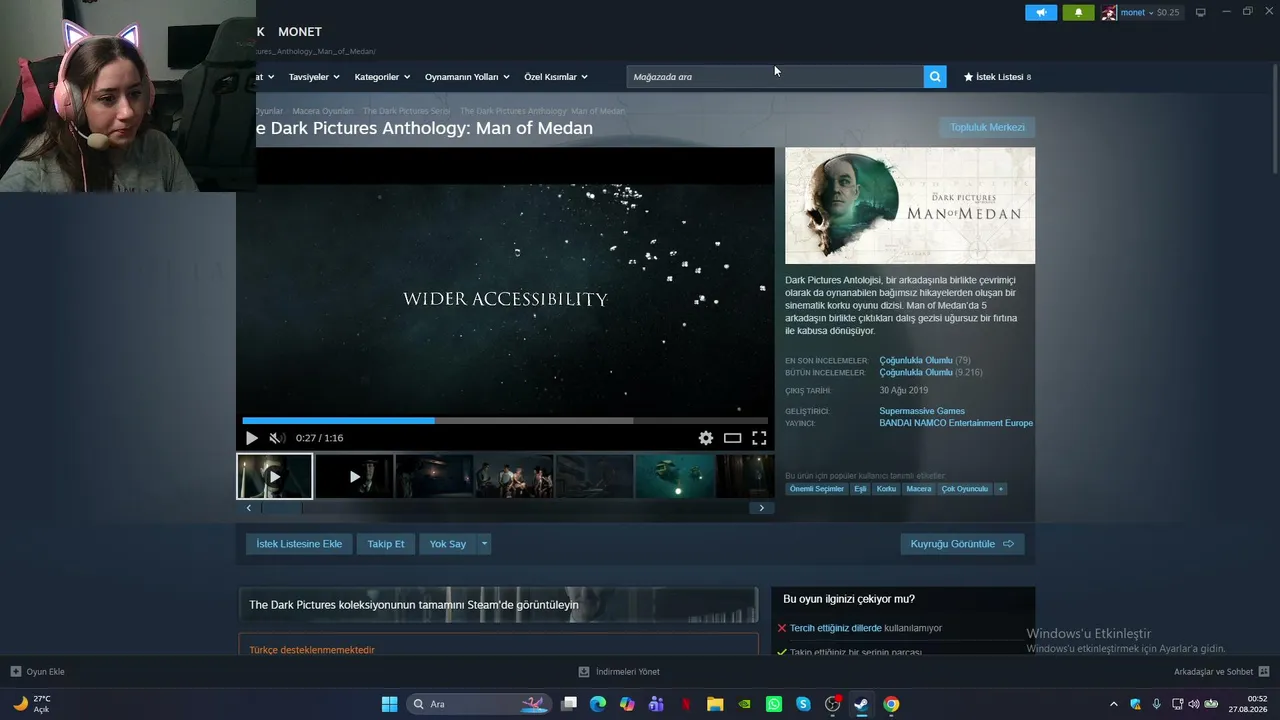Open the recent reviews Çoğunlukla Olumlu link
Viewport: 1280px width, 720px height.
(x=916, y=360)
